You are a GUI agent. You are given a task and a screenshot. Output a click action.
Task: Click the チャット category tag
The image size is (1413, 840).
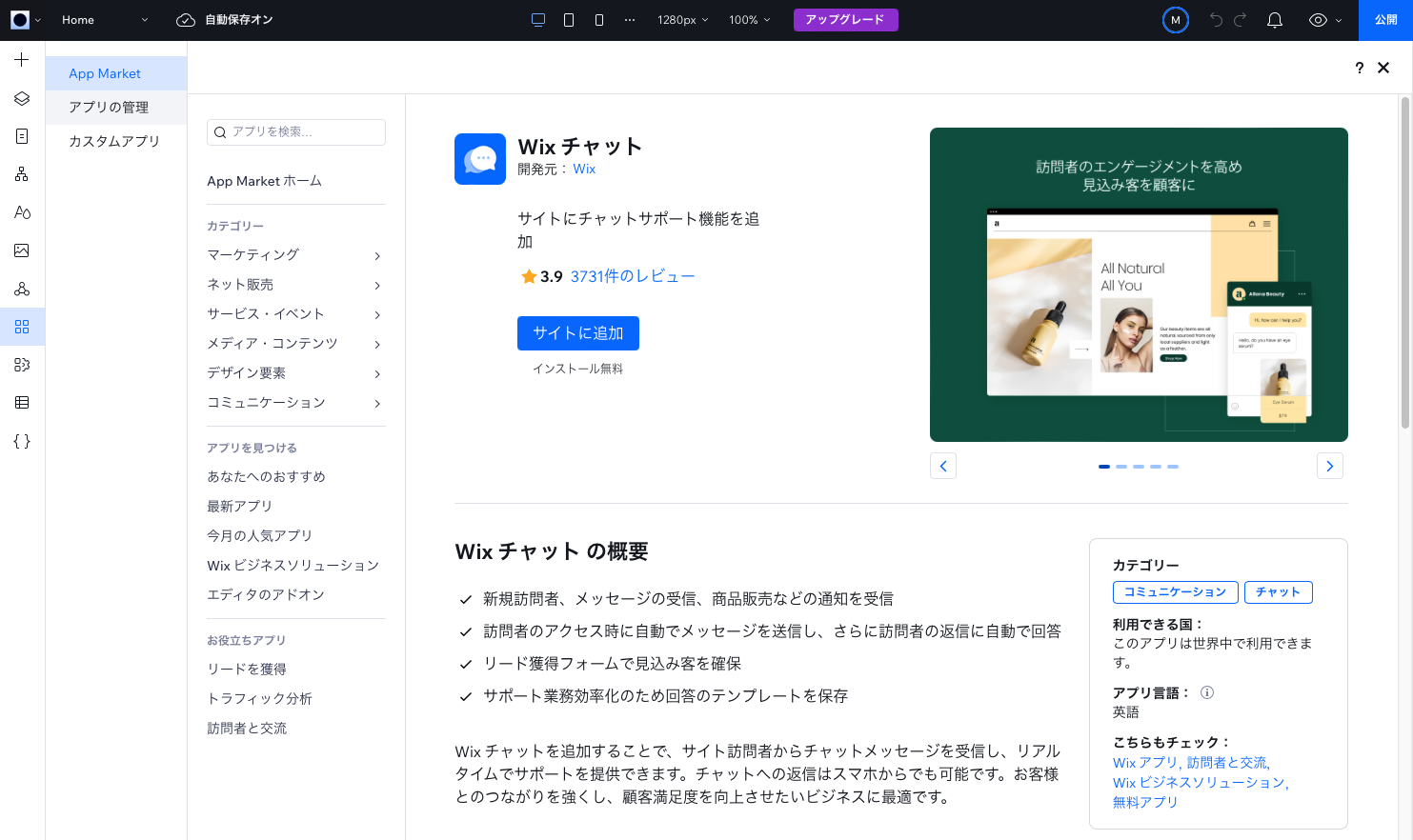1278,592
